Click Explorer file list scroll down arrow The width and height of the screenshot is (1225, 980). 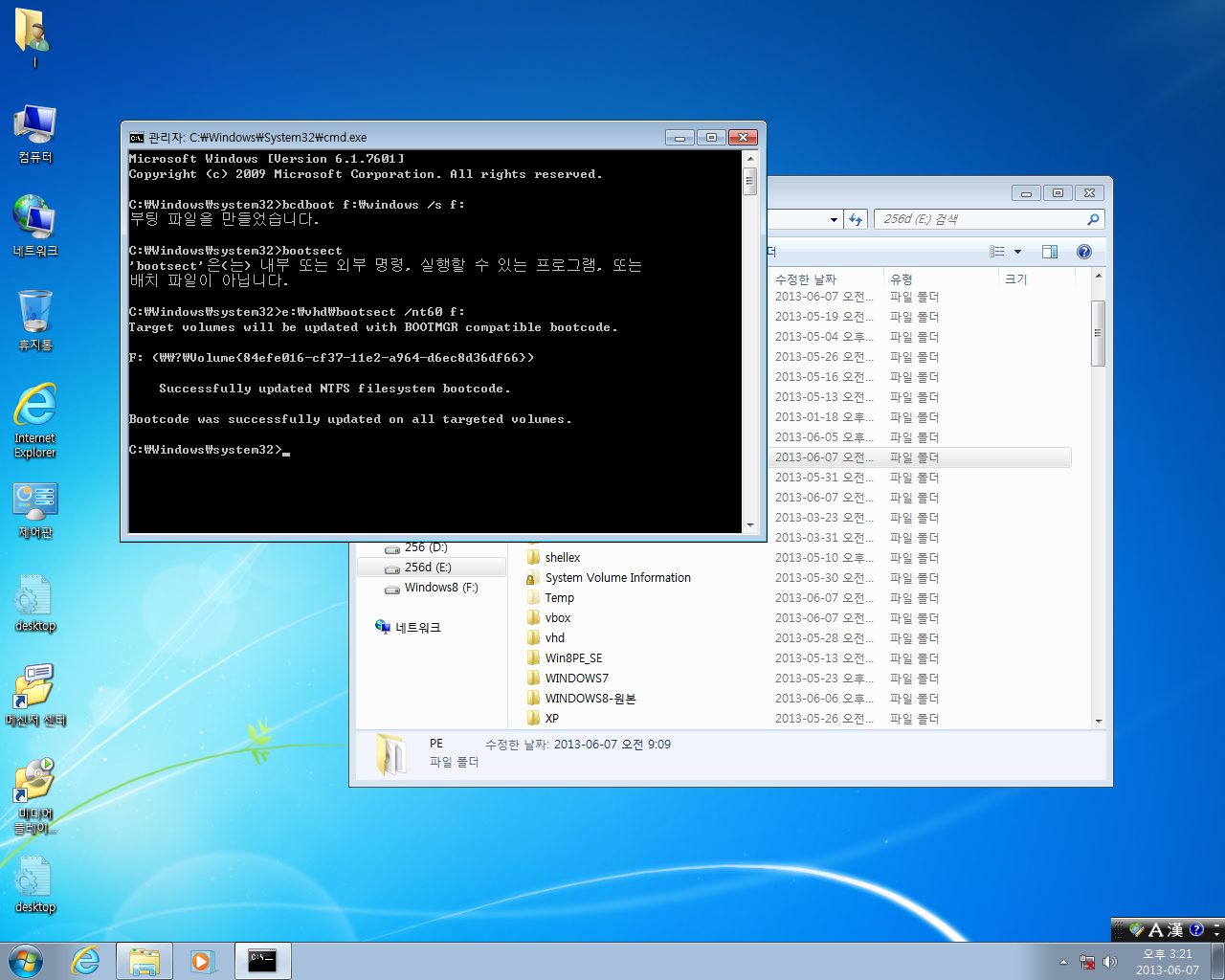[1098, 721]
